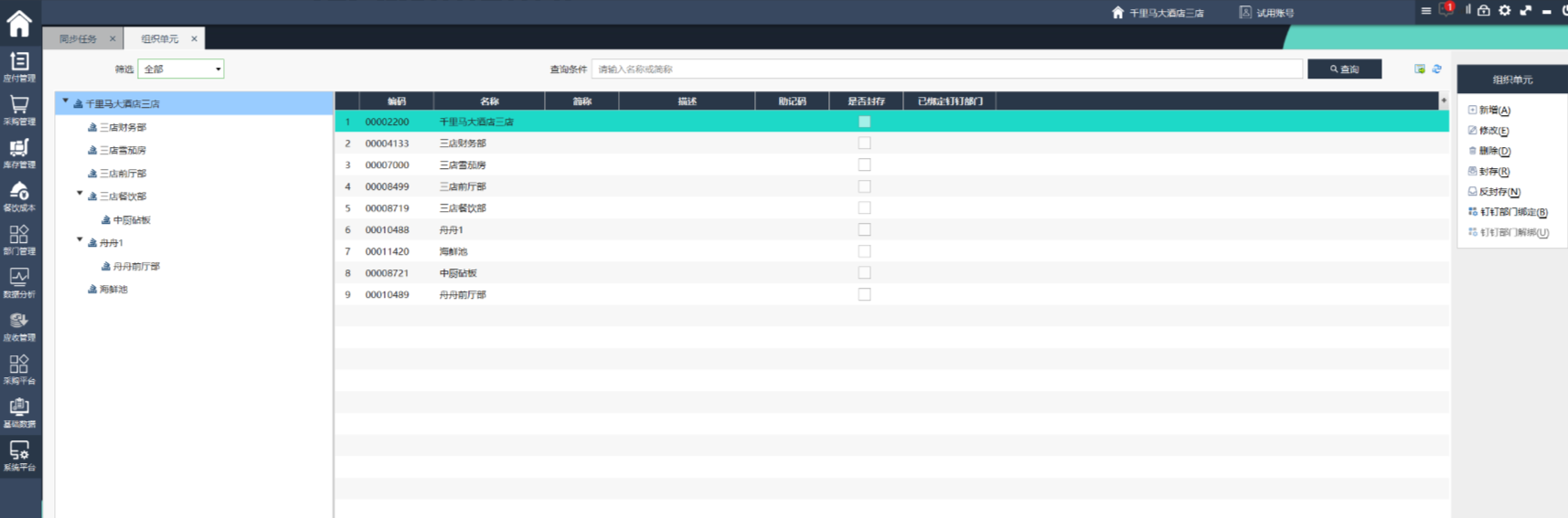1568x518 pixels.
Task: Click the 查询 search button
Action: click(1344, 69)
